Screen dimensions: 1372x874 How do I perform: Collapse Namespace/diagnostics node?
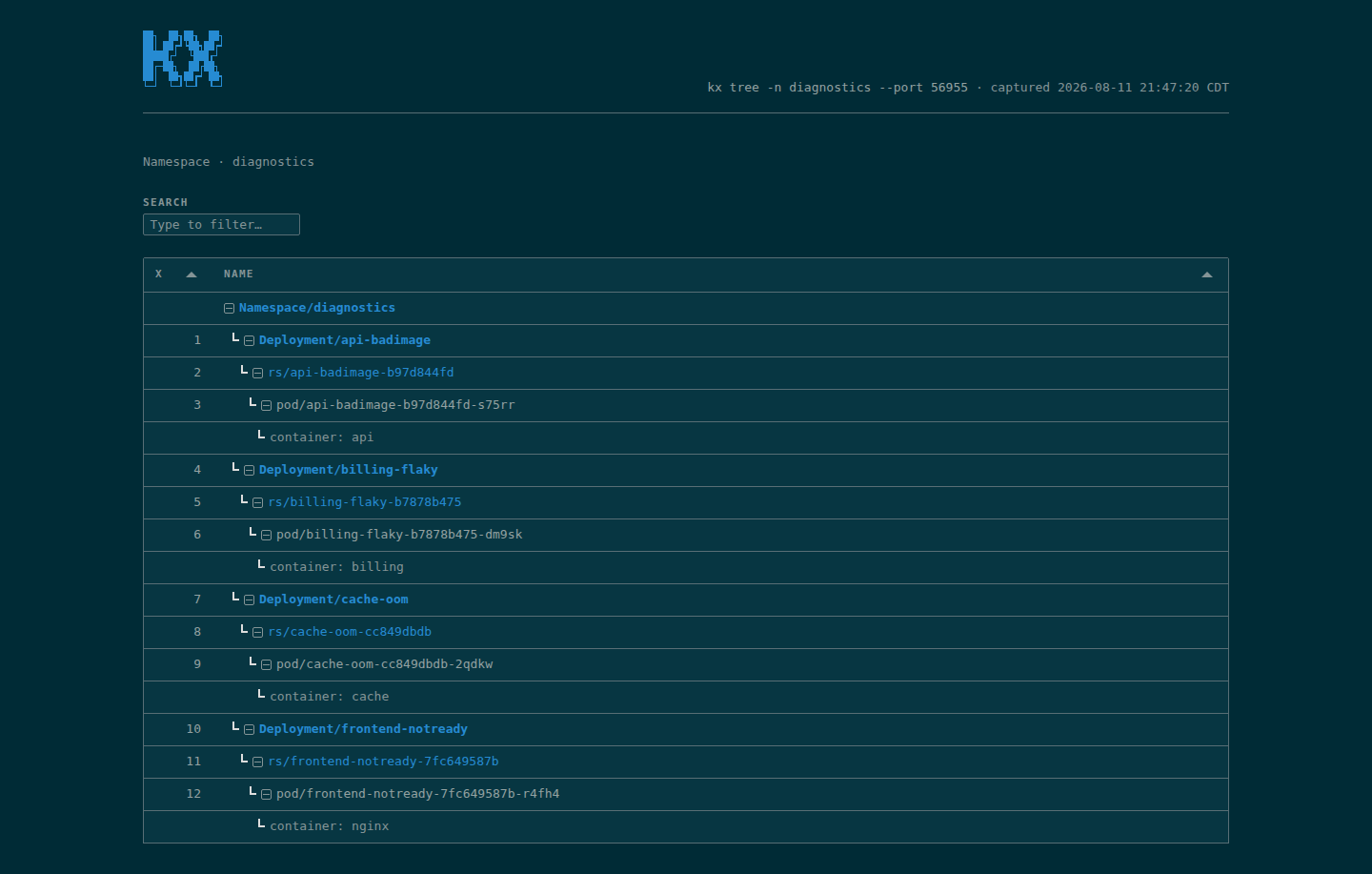coord(229,308)
